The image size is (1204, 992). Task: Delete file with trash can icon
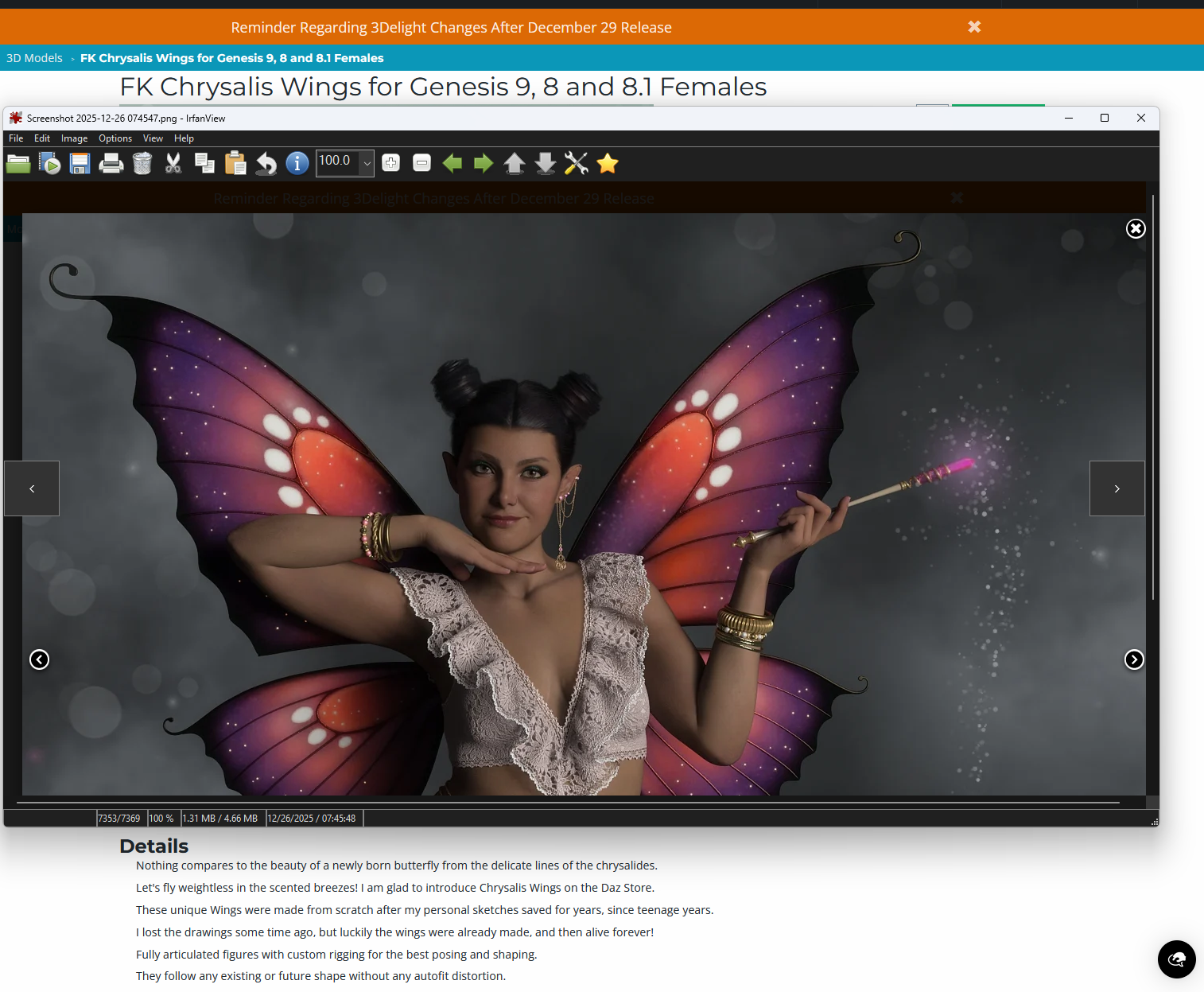click(x=142, y=164)
